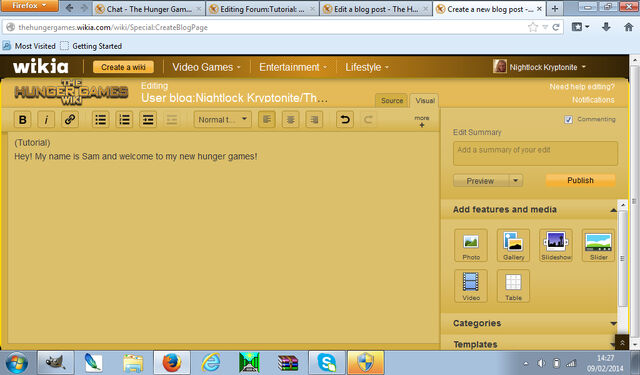The height and width of the screenshot is (375, 640).
Task: Toggle bold formatting in editor toolbar
Action: click(22, 120)
